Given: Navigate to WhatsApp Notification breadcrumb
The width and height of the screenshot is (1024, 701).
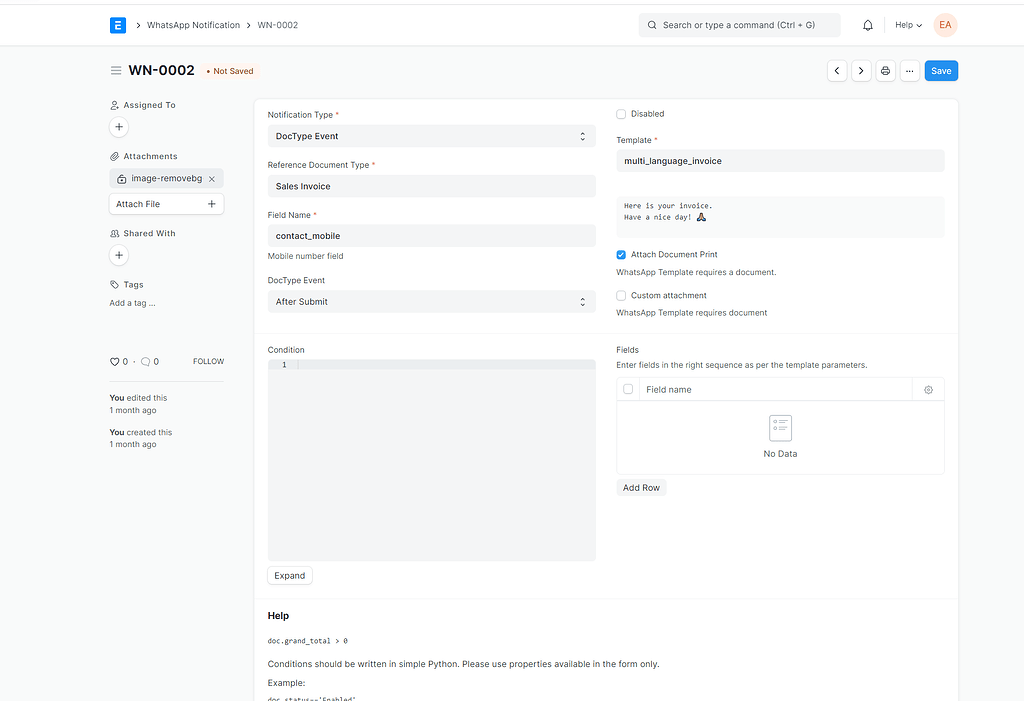Looking at the screenshot, I should [193, 25].
